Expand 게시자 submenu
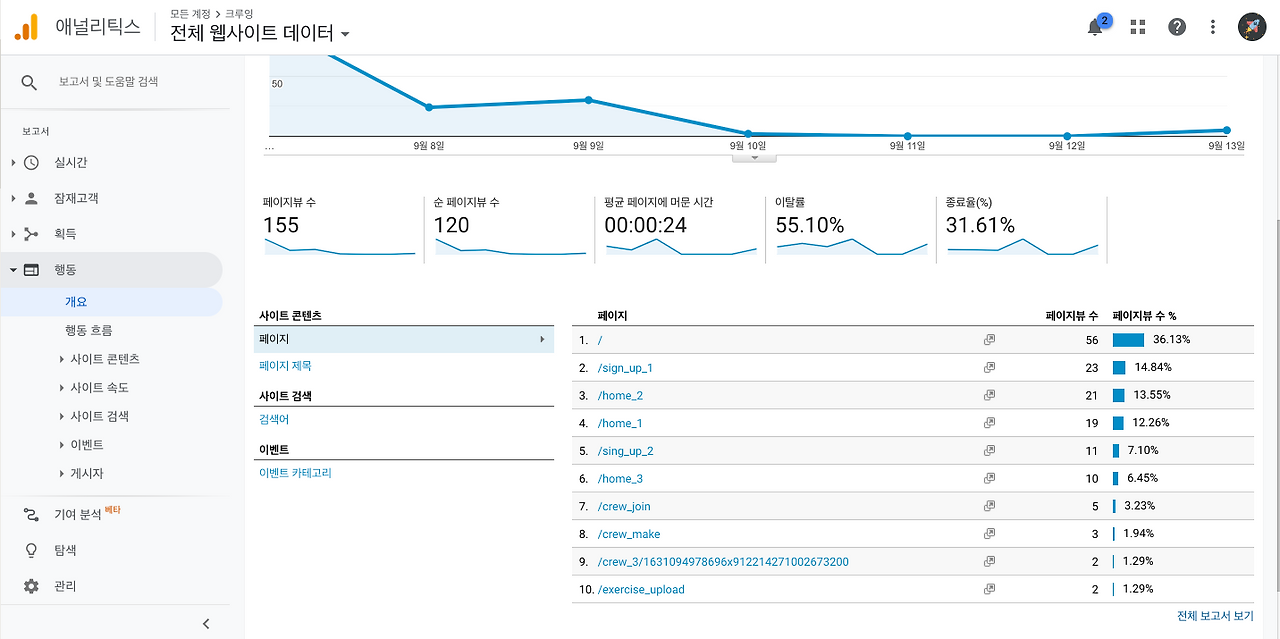1280x639 pixels. point(62,473)
